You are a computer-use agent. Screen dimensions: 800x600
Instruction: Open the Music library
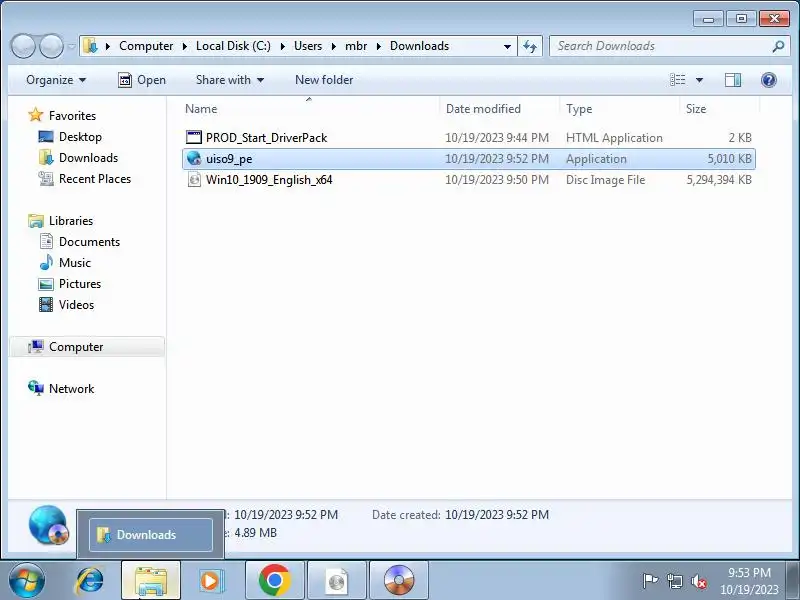point(74,263)
